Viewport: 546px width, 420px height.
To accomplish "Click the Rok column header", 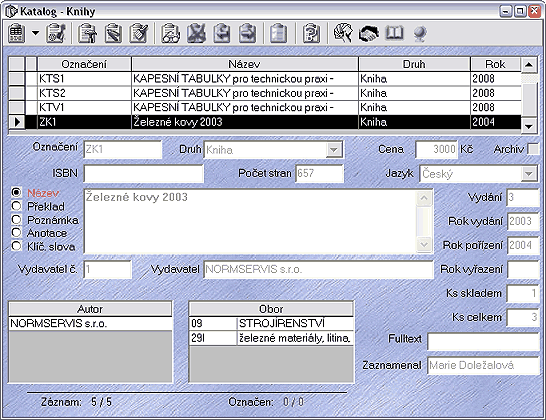I will pyautogui.click(x=495, y=64).
